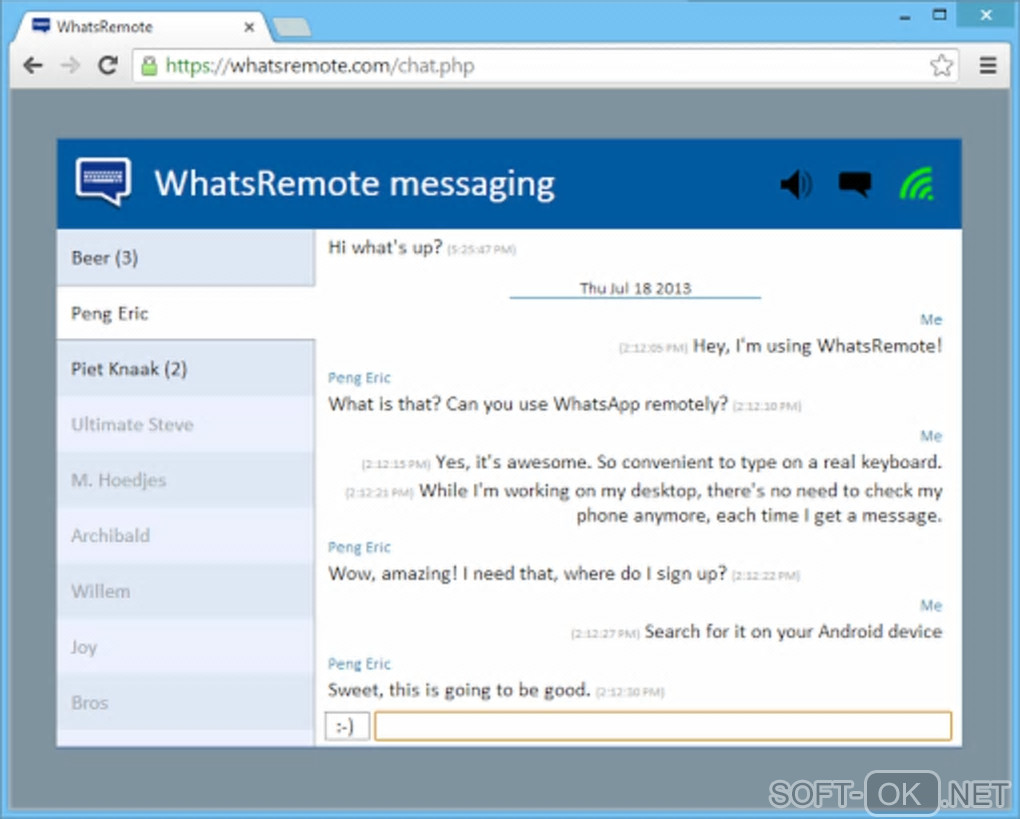Screen dimensions: 1020x819
Task: Click the green padlock security icon
Action: 149,65
